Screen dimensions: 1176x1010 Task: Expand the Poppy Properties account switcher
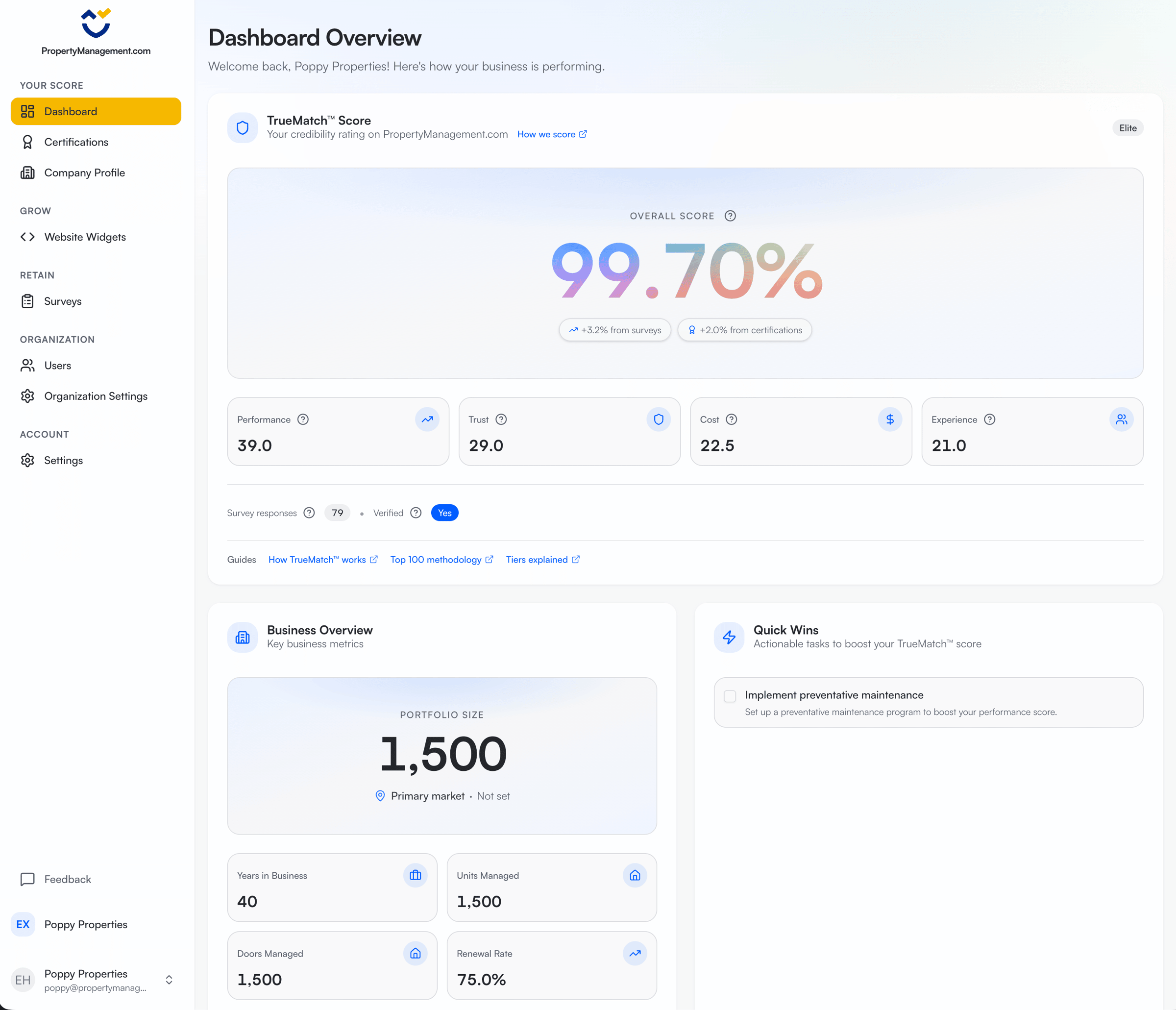[x=169, y=980]
